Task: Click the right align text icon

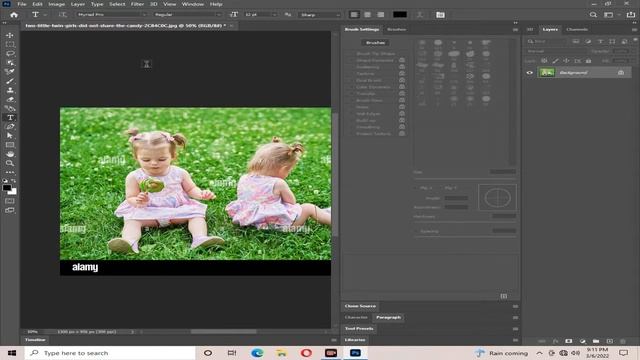Action: [380, 15]
